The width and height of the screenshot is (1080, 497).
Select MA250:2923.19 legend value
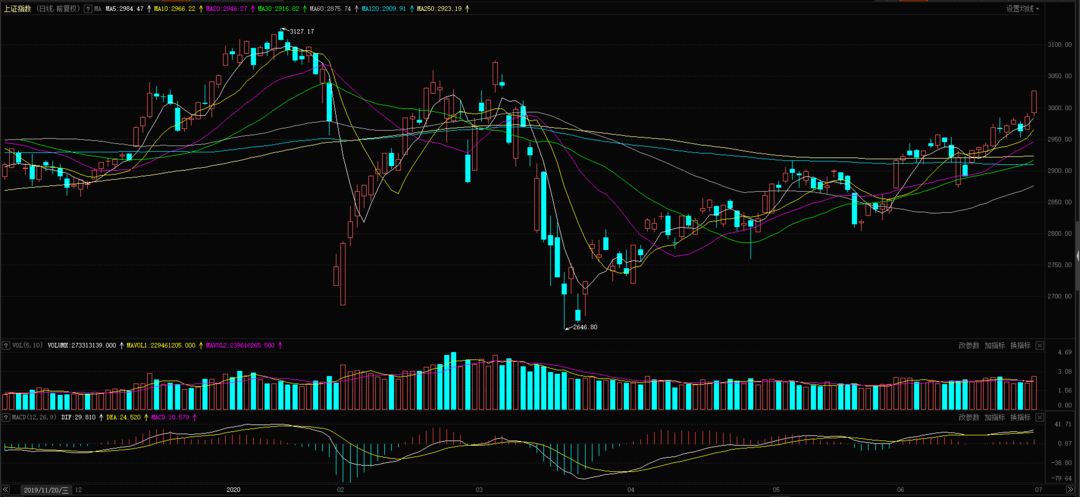click(x=439, y=9)
